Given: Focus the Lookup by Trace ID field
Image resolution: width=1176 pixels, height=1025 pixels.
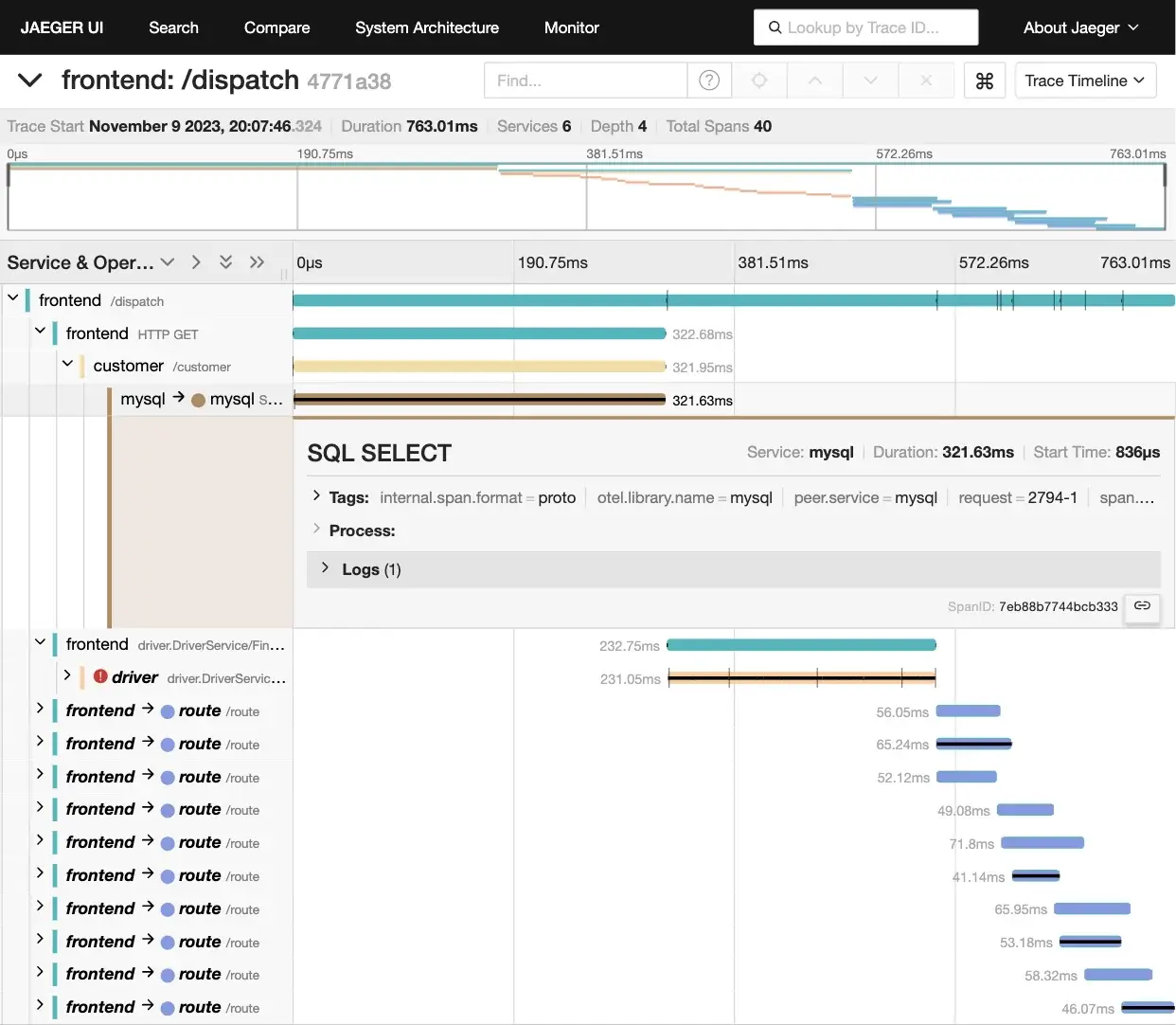Looking at the screenshot, I should 865,27.
